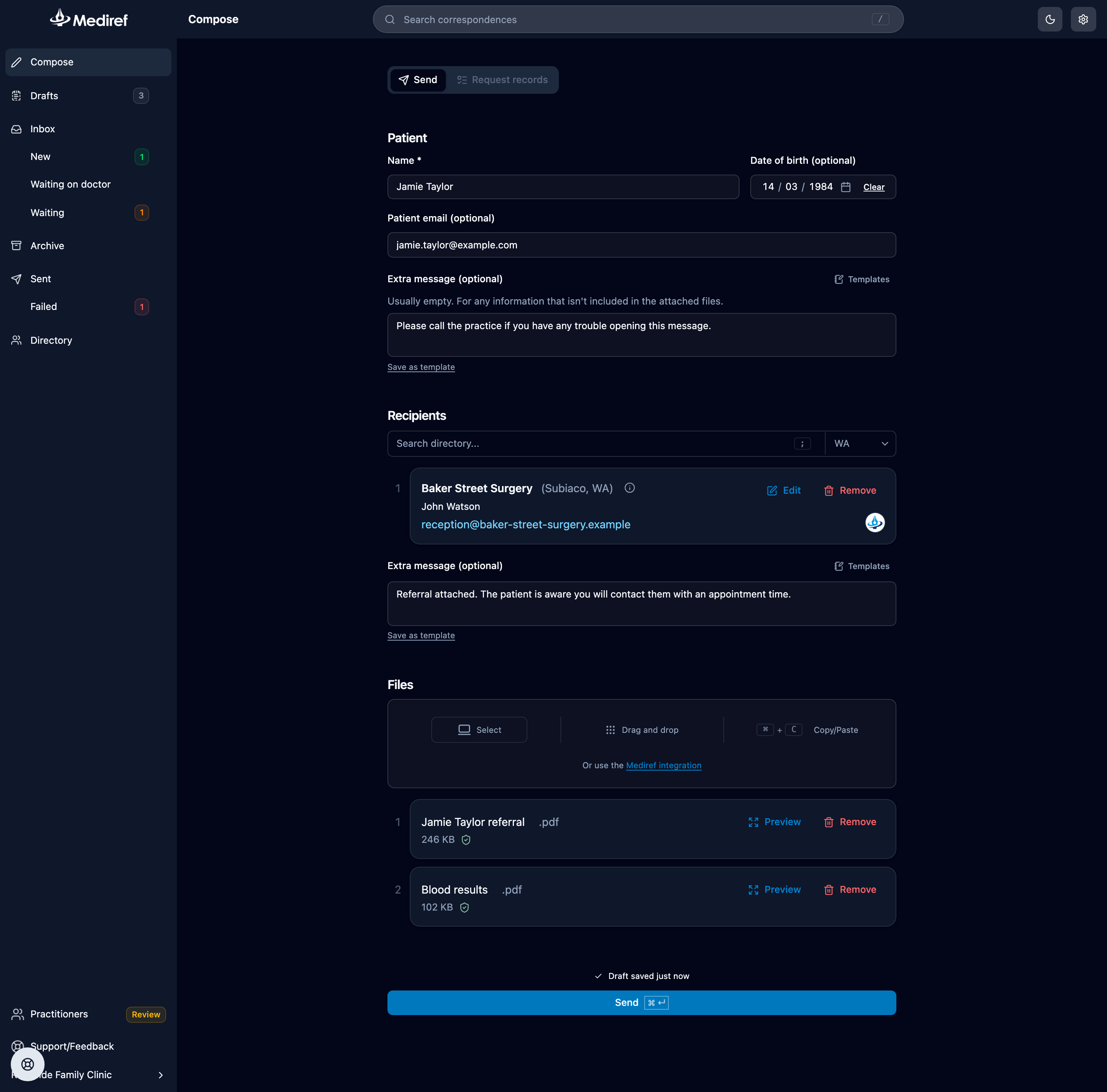Open settings gear icon
This screenshot has width=1107, height=1092.
tap(1083, 20)
